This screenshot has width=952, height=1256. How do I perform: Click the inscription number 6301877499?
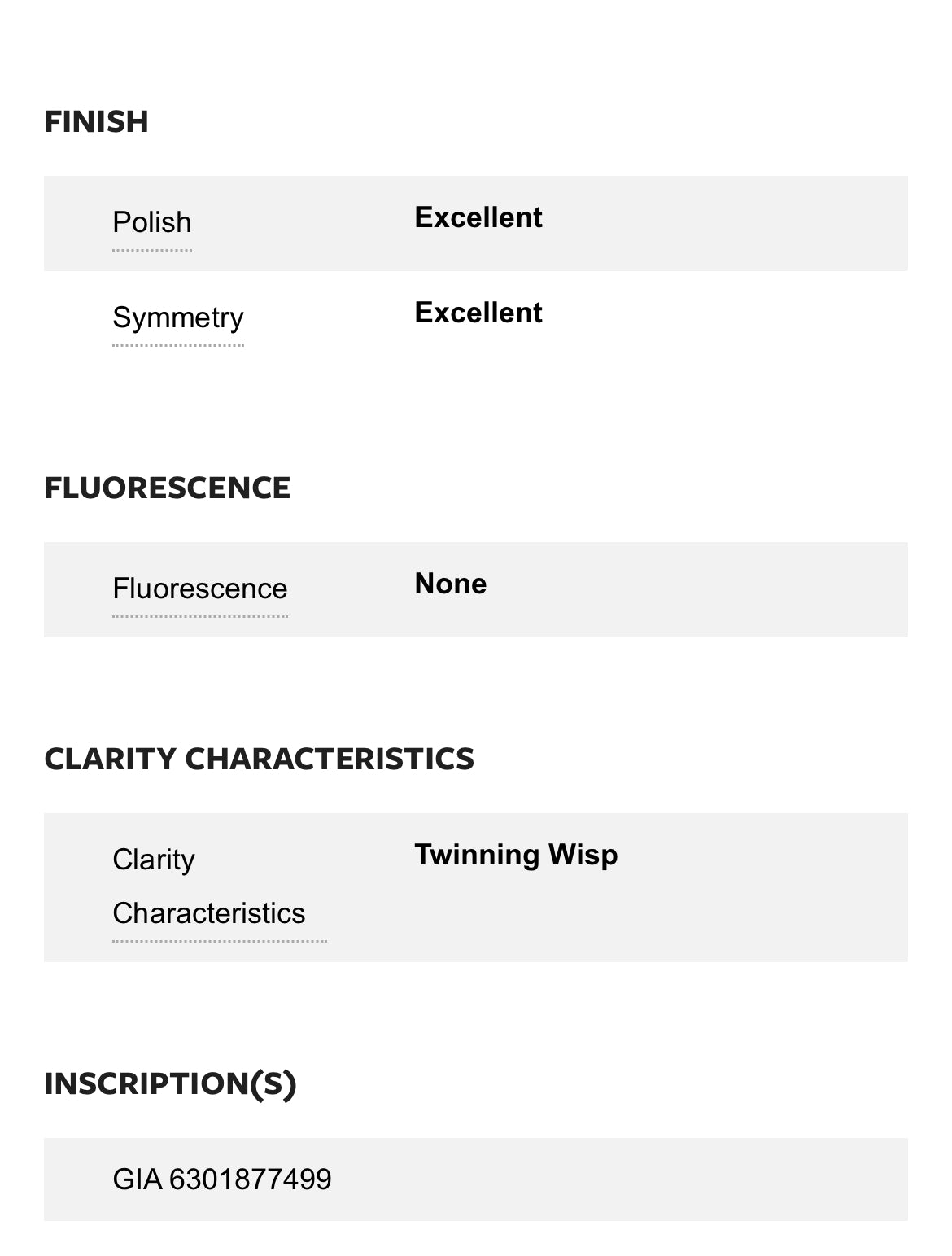251,1179
